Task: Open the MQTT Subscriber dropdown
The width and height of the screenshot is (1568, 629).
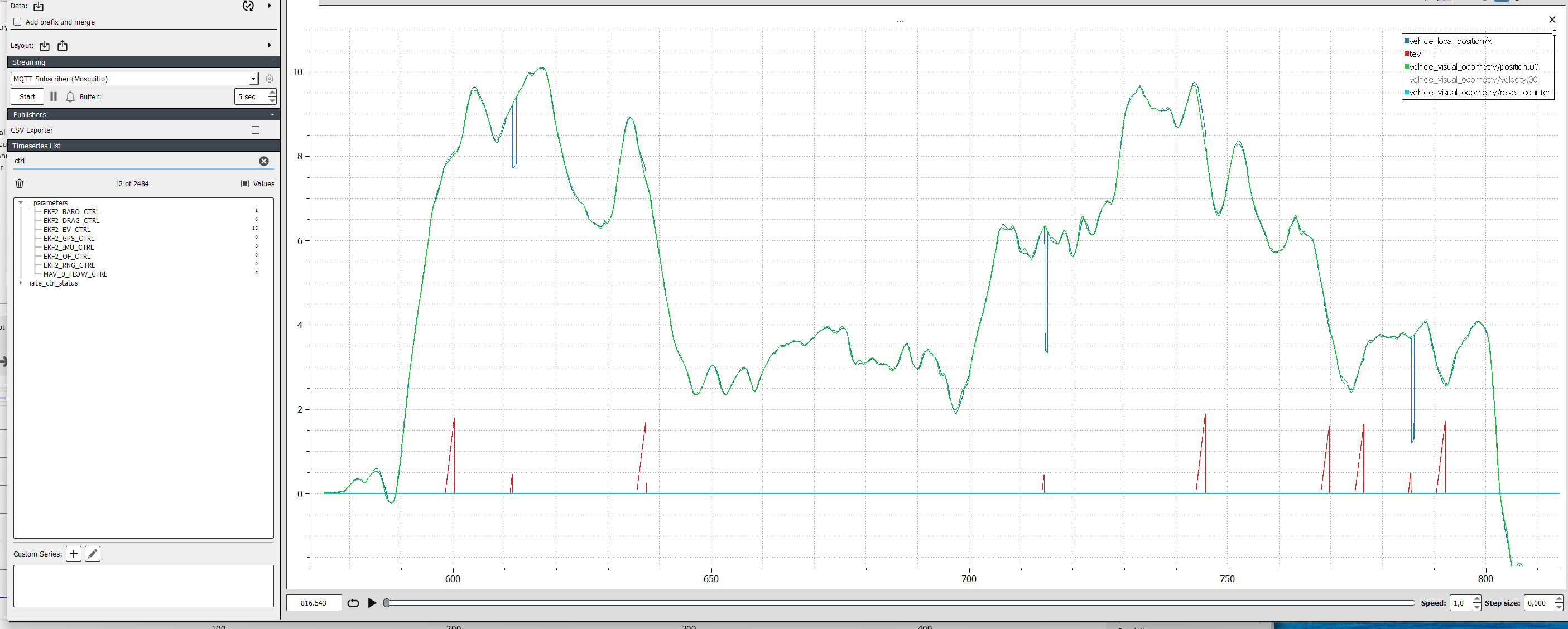Action: point(134,79)
